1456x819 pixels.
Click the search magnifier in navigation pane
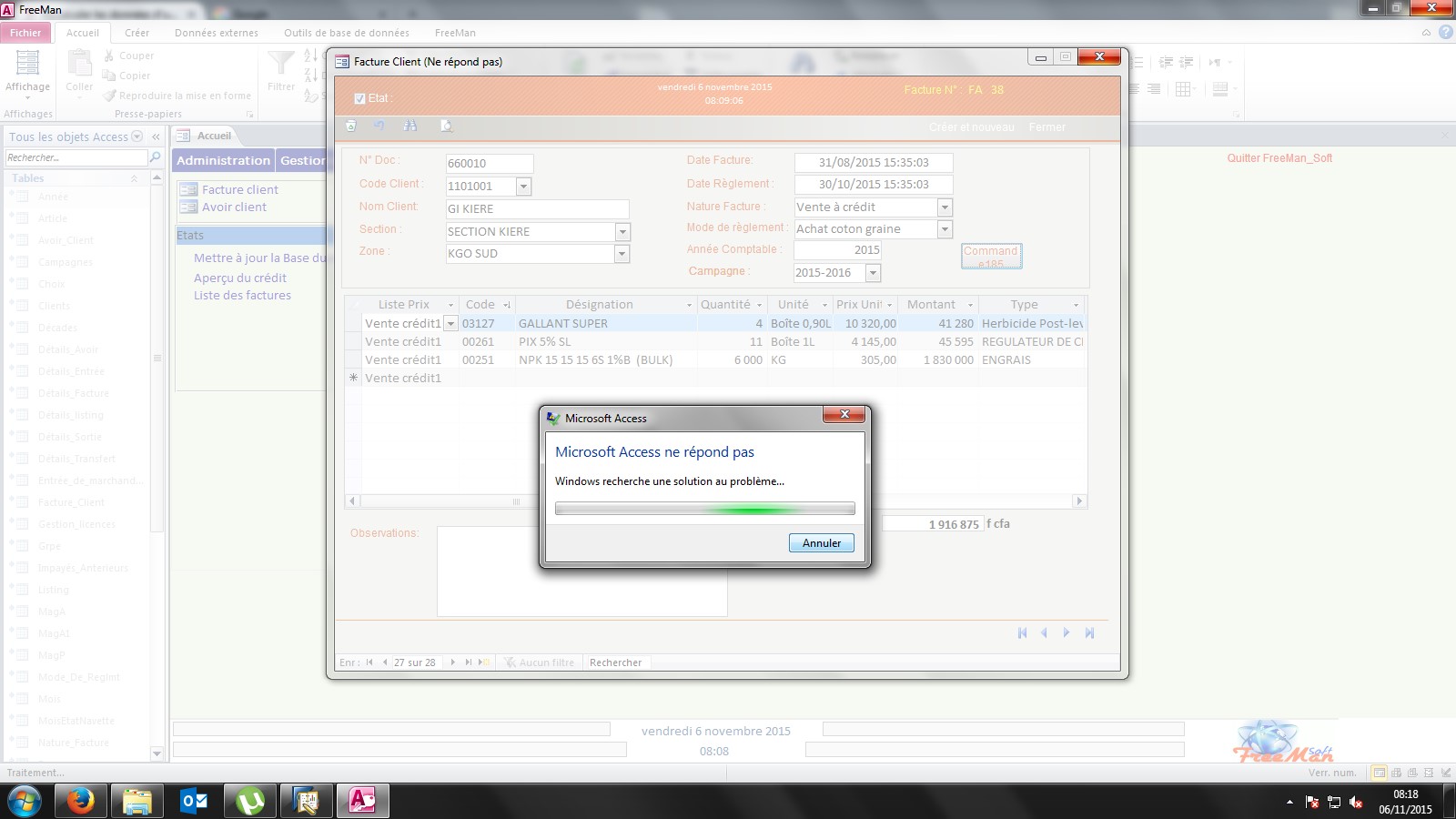(x=156, y=157)
